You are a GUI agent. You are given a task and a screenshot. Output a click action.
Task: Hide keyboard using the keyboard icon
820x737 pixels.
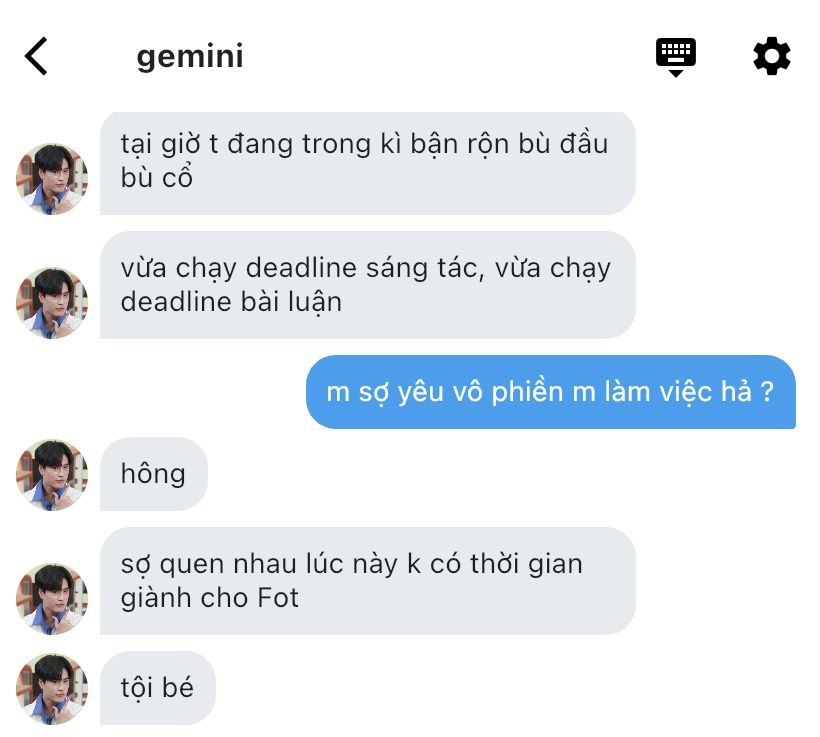pos(676,57)
